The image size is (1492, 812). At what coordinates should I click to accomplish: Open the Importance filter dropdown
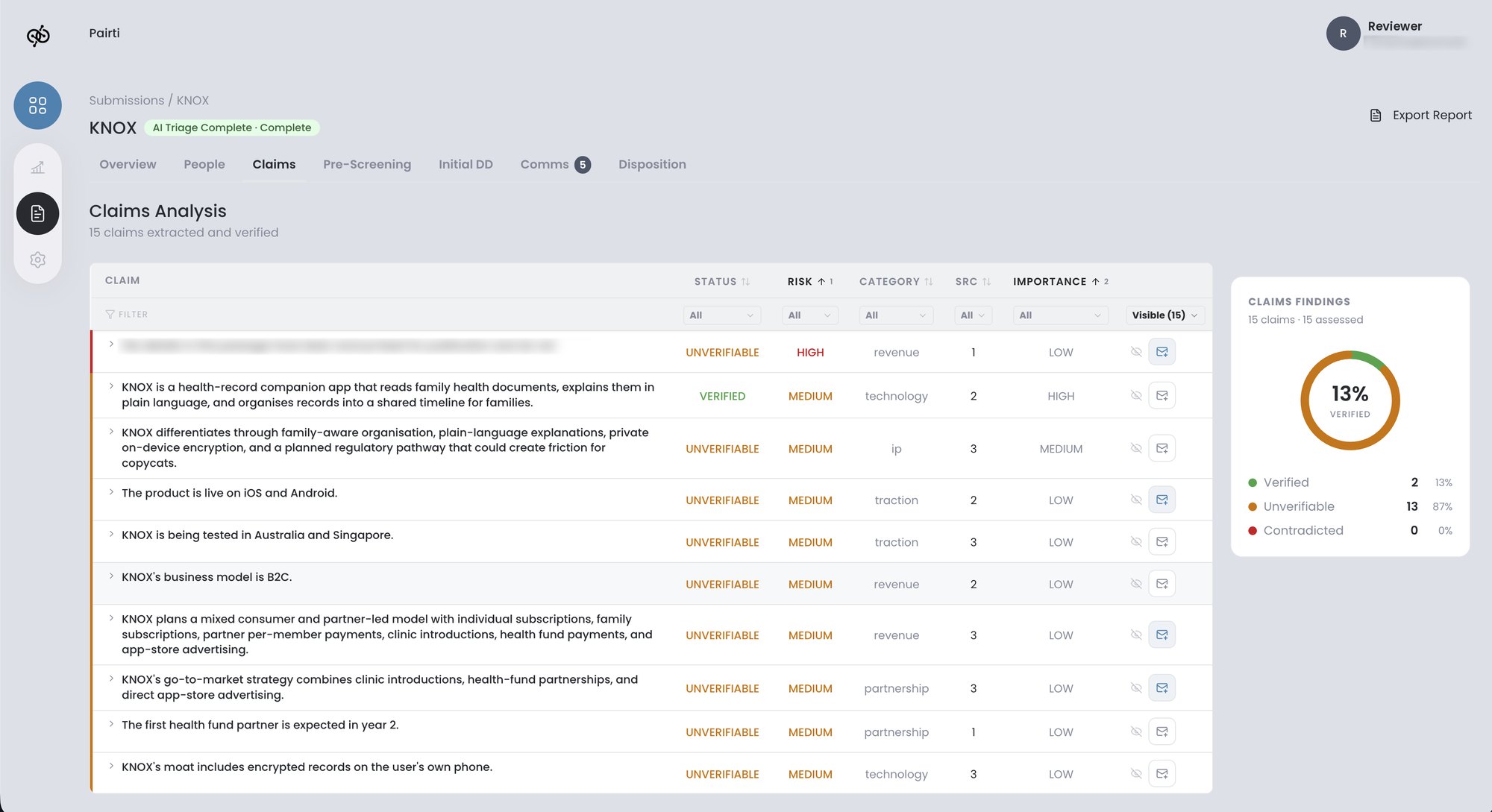click(1060, 315)
